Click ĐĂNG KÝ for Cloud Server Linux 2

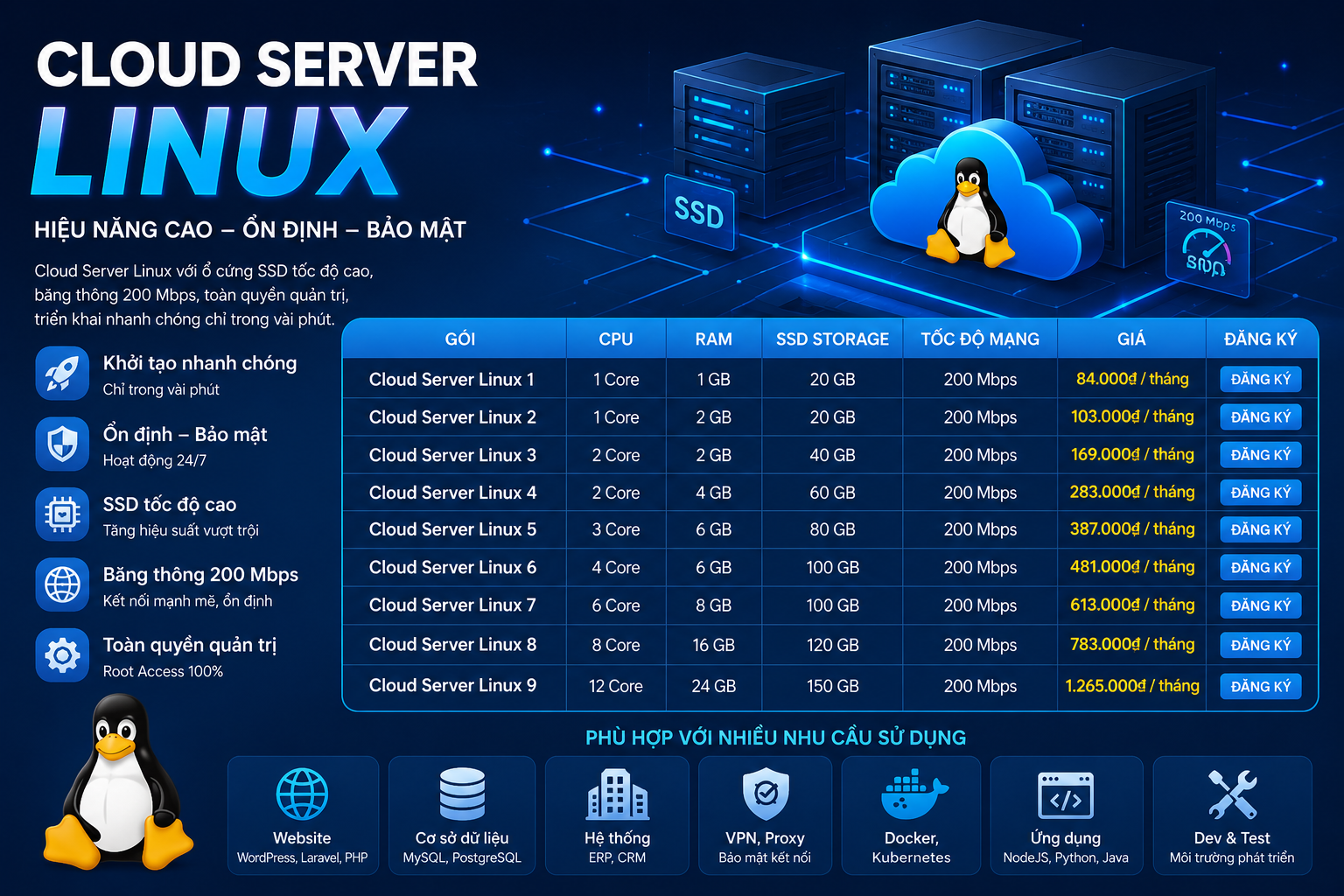click(x=1261, y=416)
